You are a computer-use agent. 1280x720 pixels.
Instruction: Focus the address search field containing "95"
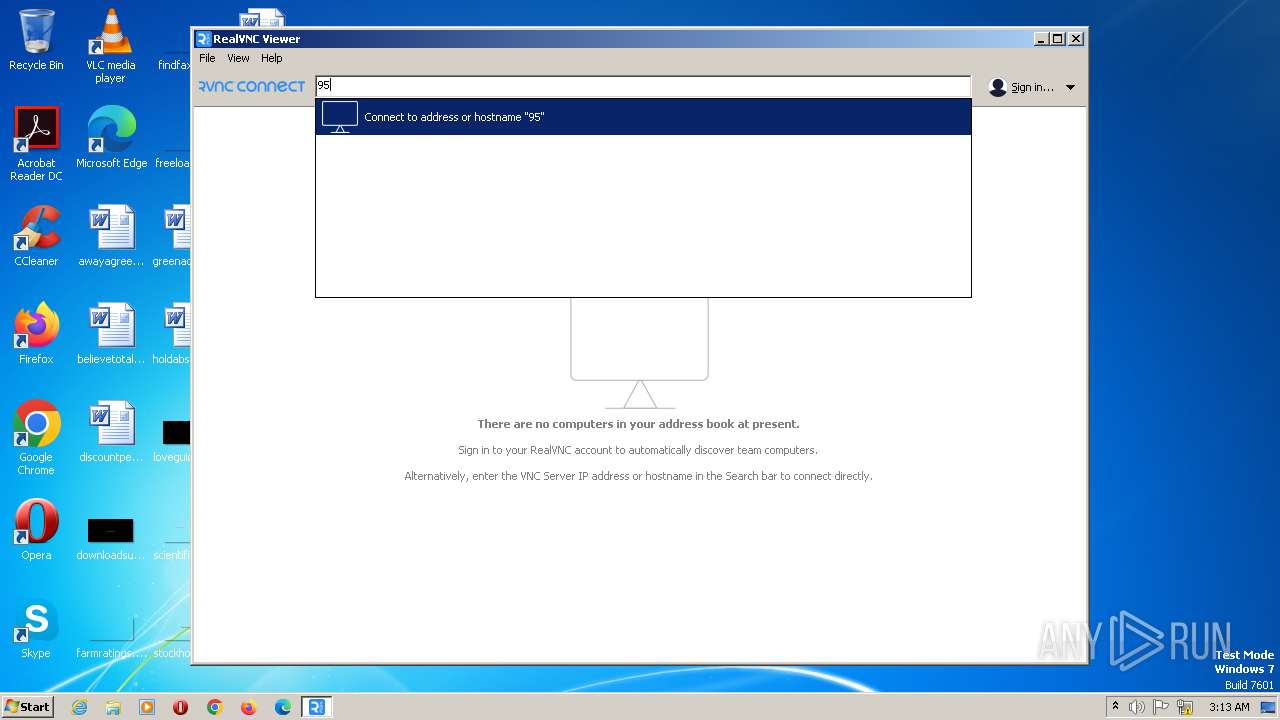(643, 86)
